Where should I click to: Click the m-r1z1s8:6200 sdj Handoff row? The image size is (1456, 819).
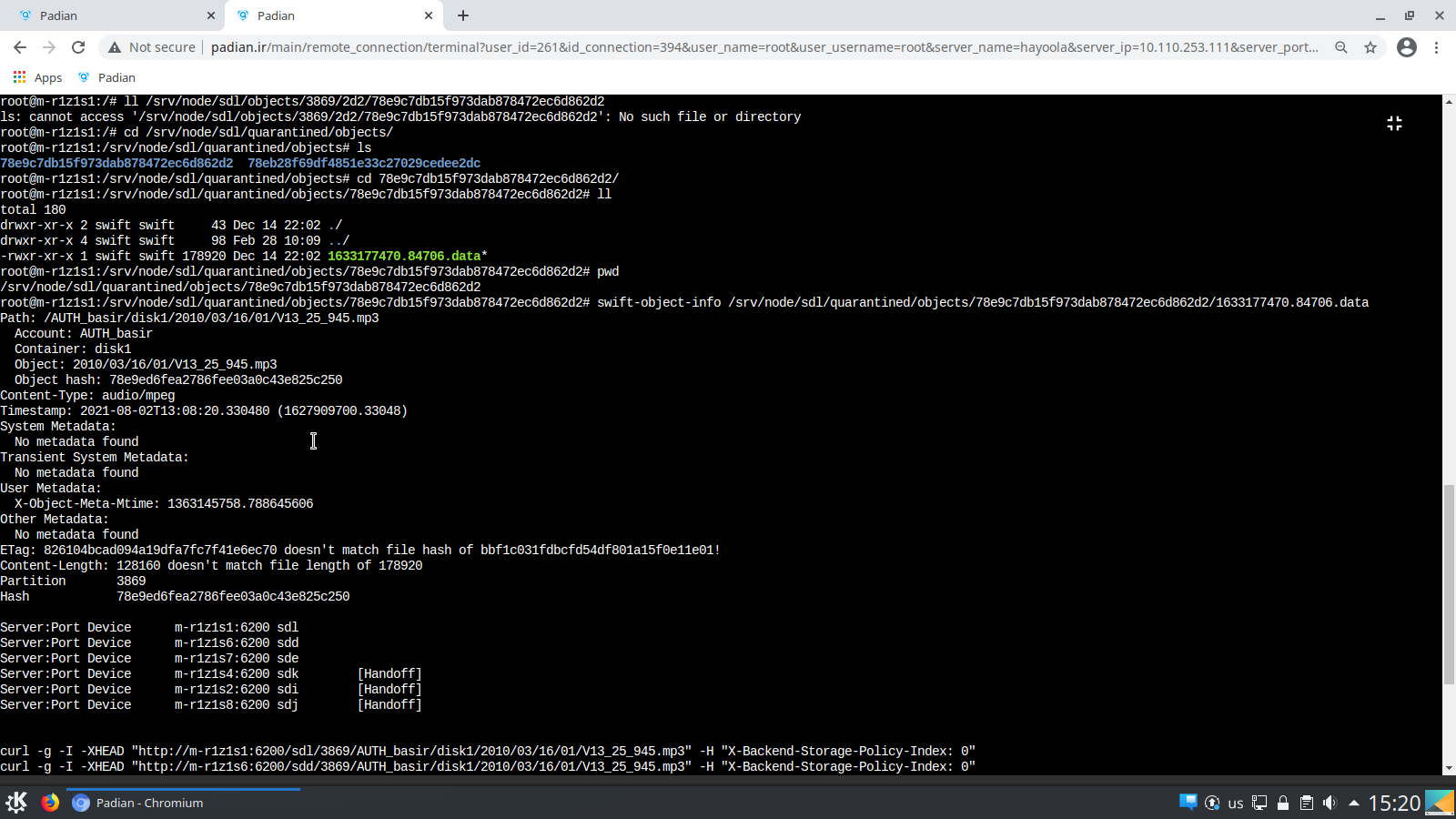point(211,704)
